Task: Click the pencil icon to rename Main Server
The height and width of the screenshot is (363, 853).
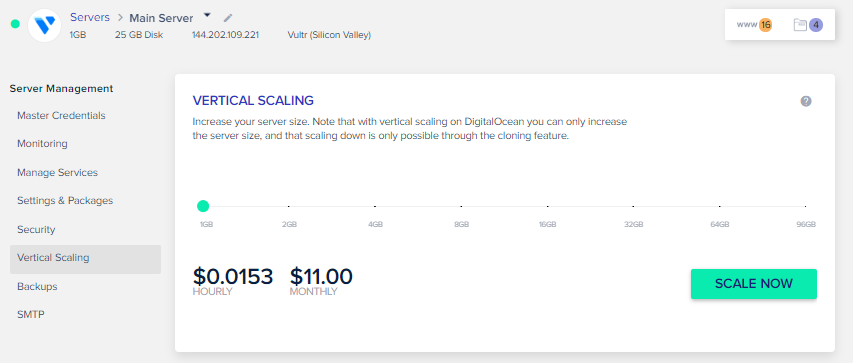Action: tap(228, 18)
